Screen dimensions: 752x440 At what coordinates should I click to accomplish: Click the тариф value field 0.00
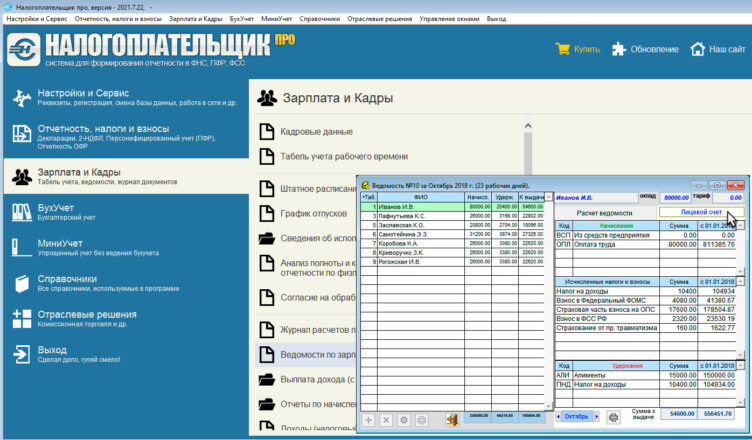click(x=728, y=198)
